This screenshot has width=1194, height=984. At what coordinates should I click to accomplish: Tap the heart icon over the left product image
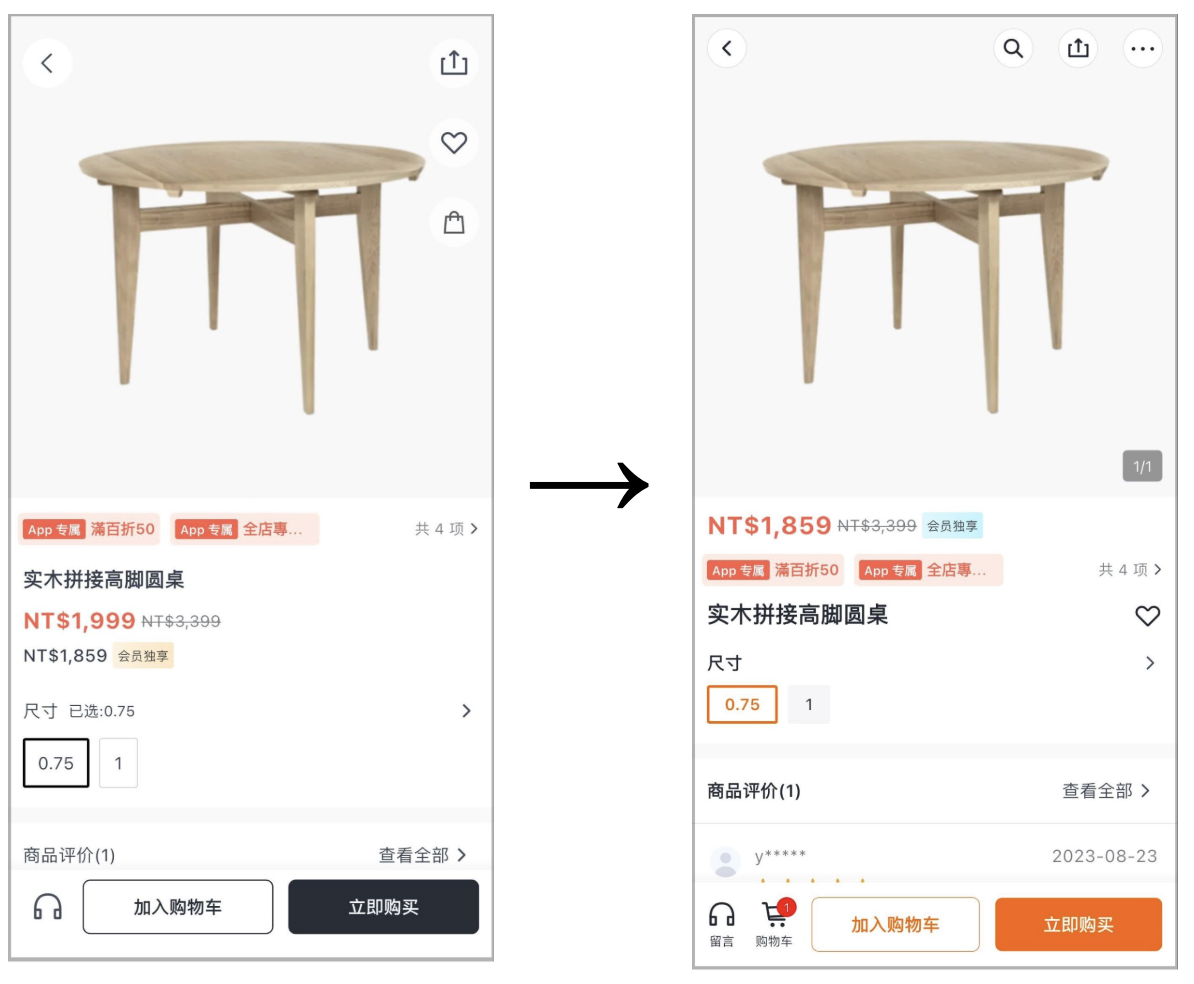point(454,142)
